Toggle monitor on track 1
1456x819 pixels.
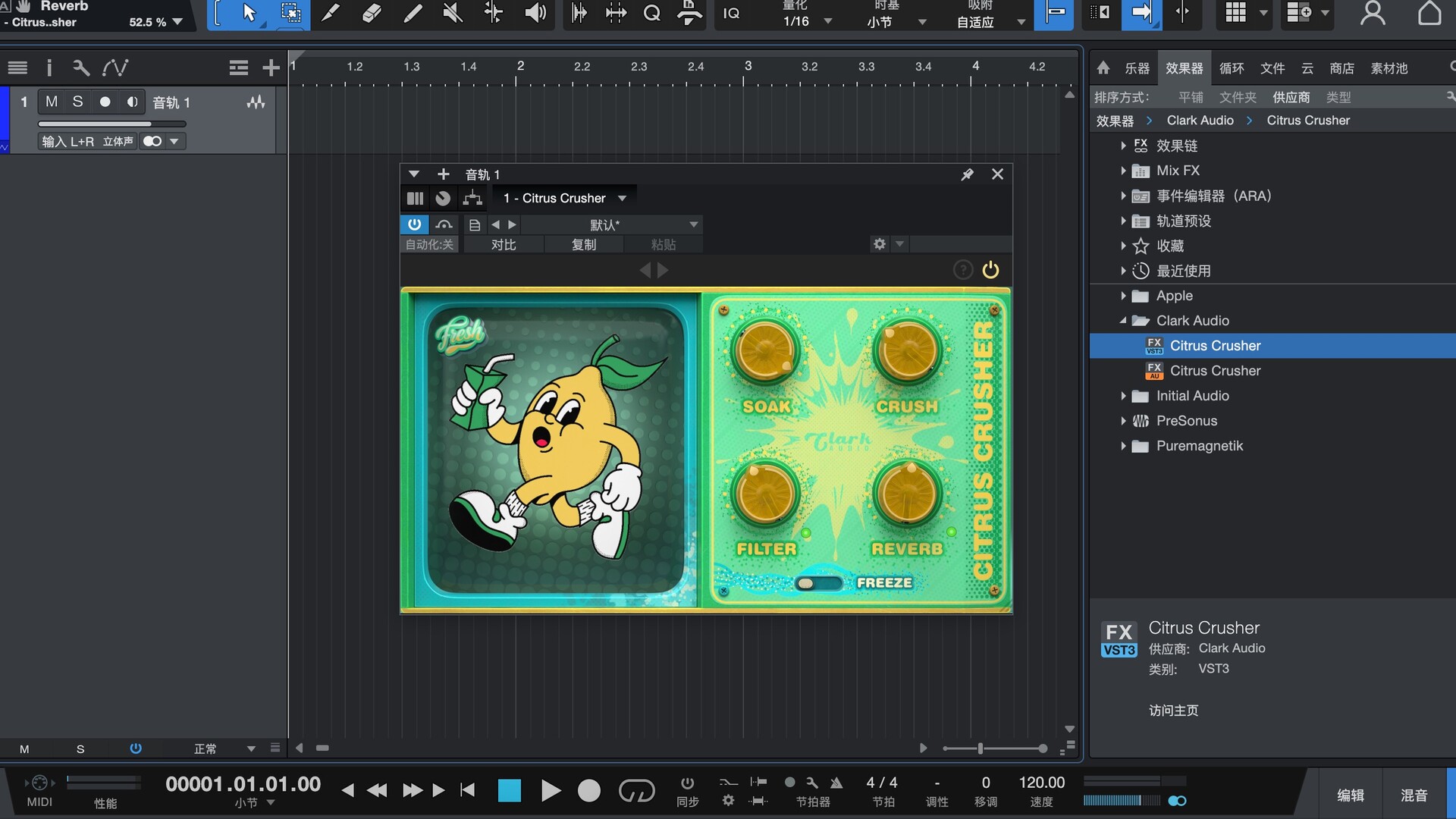click(132, 102)
